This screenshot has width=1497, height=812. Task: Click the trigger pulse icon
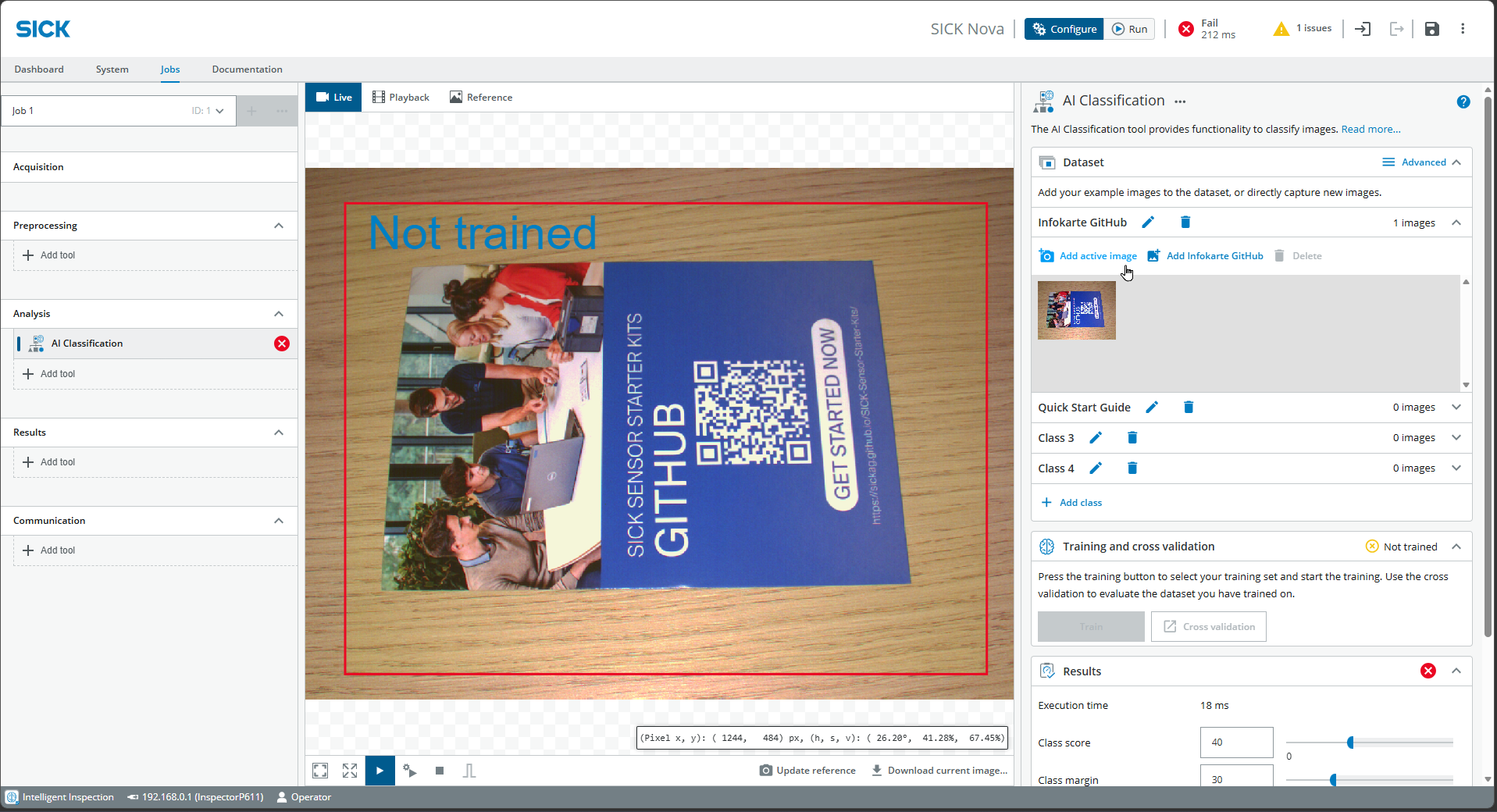coord(469,771)
